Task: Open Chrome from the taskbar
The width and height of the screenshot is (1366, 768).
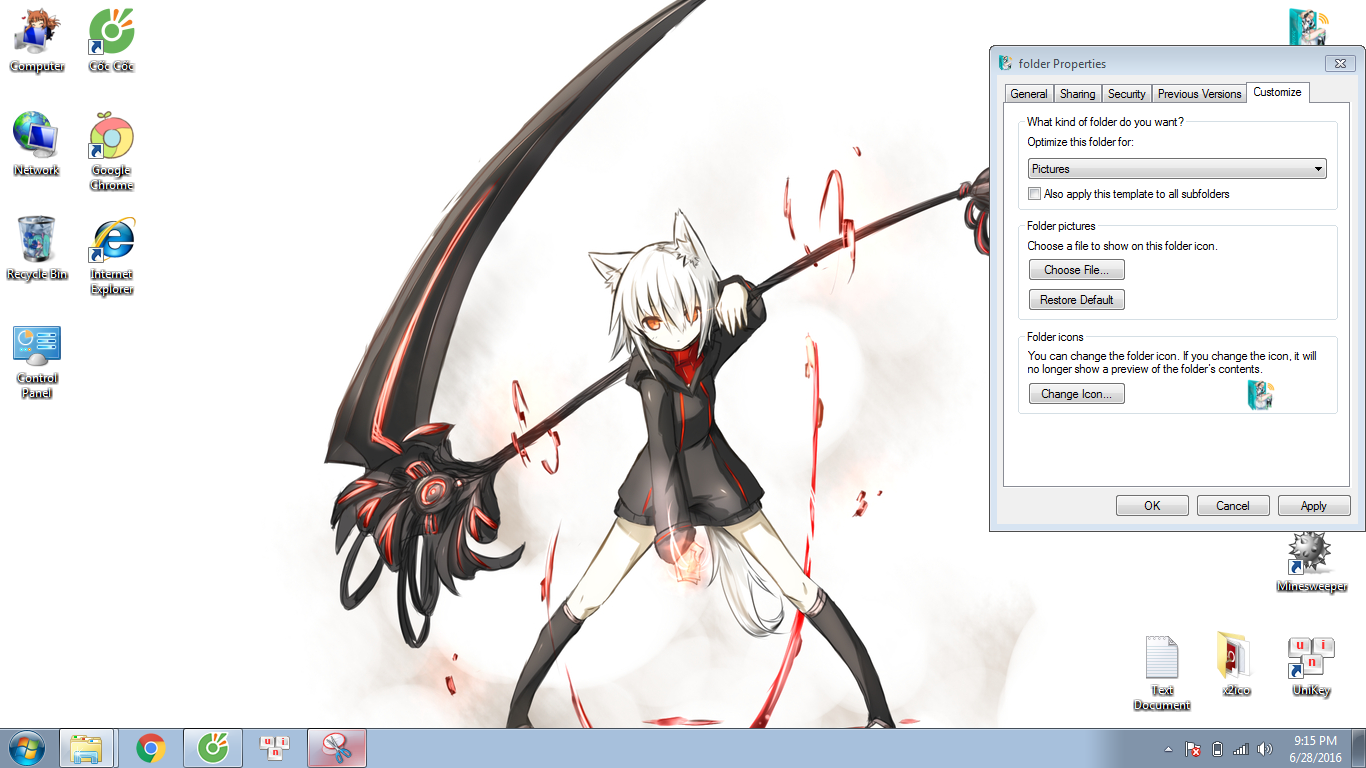Action: [x=151, y=748]
